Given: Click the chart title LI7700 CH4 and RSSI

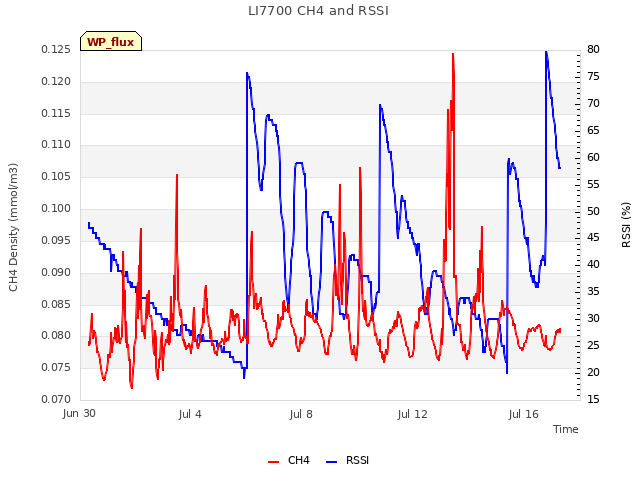Looking at the screenshot, I should (318, 11).
